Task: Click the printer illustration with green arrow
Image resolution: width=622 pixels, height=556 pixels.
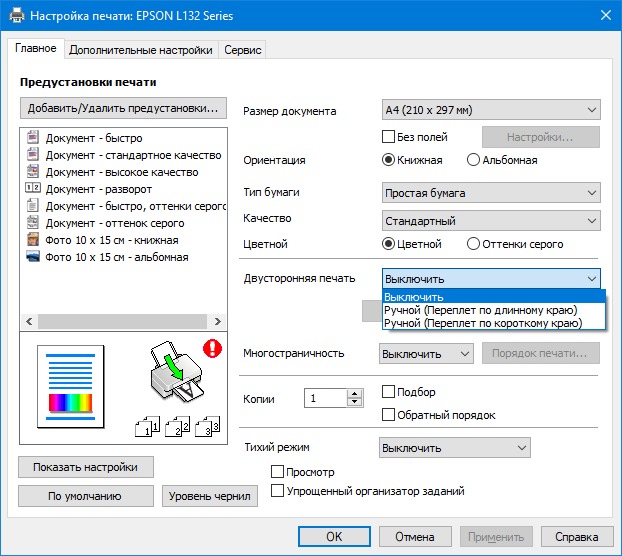Action: click(177, 371)
